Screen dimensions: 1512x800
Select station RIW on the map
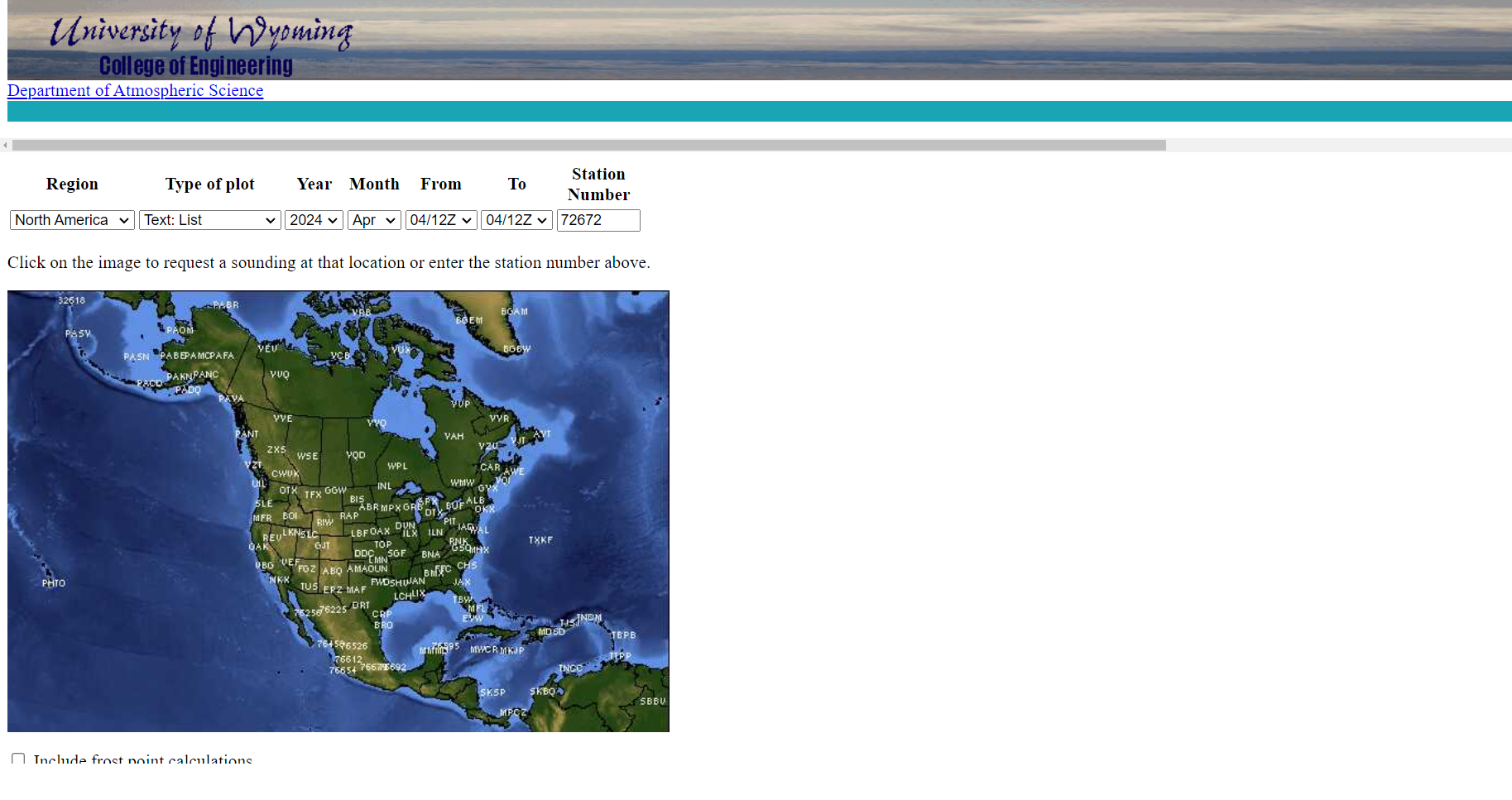[x=324, y=523]
